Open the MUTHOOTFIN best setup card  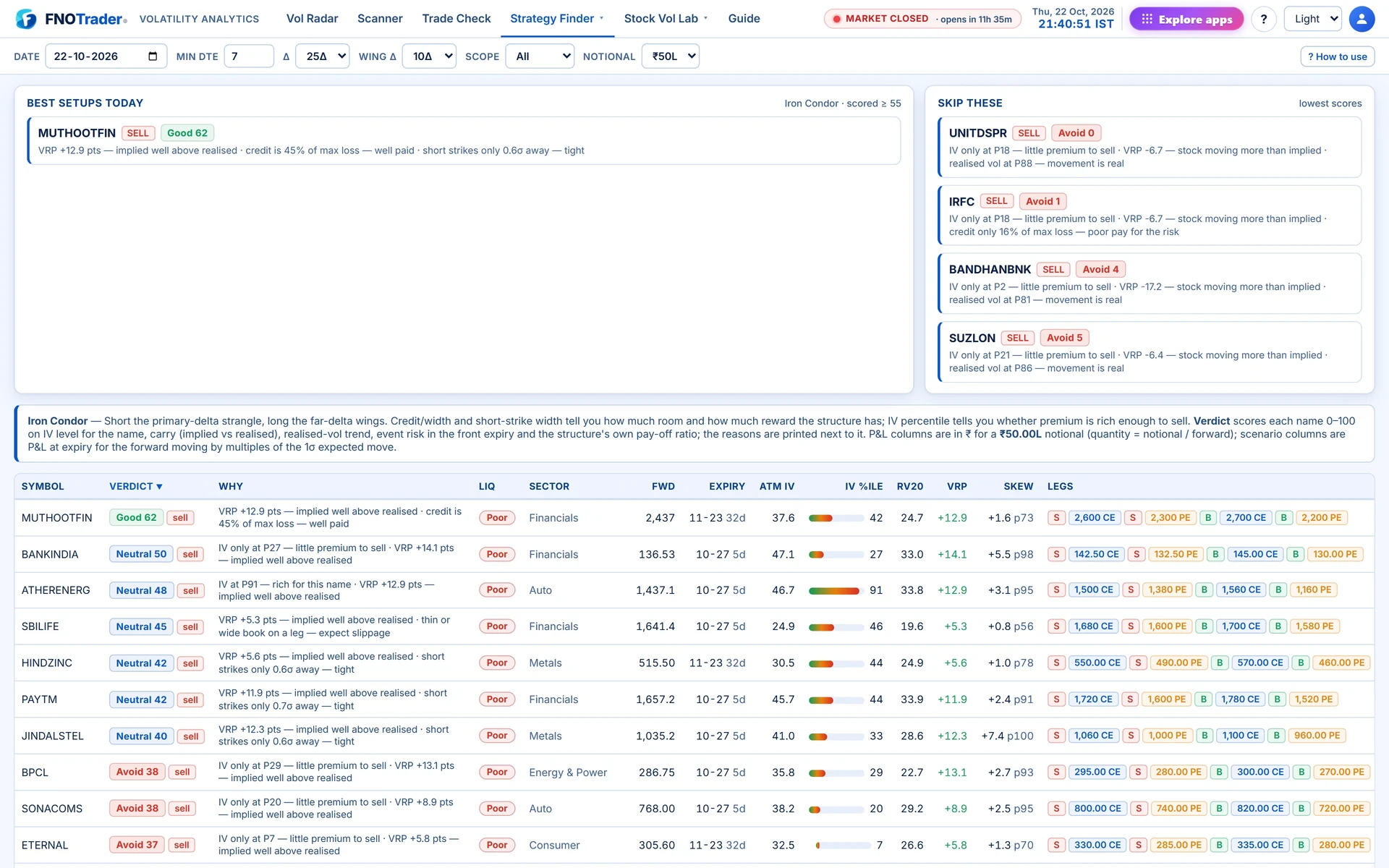point(464,141)
